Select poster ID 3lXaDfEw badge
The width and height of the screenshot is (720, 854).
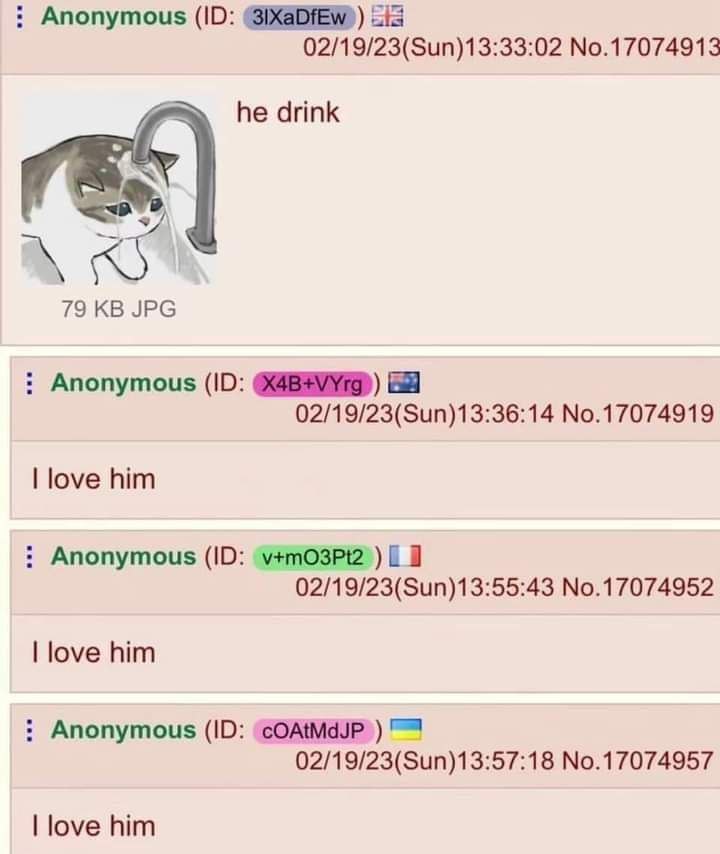[x=299, y=17]
